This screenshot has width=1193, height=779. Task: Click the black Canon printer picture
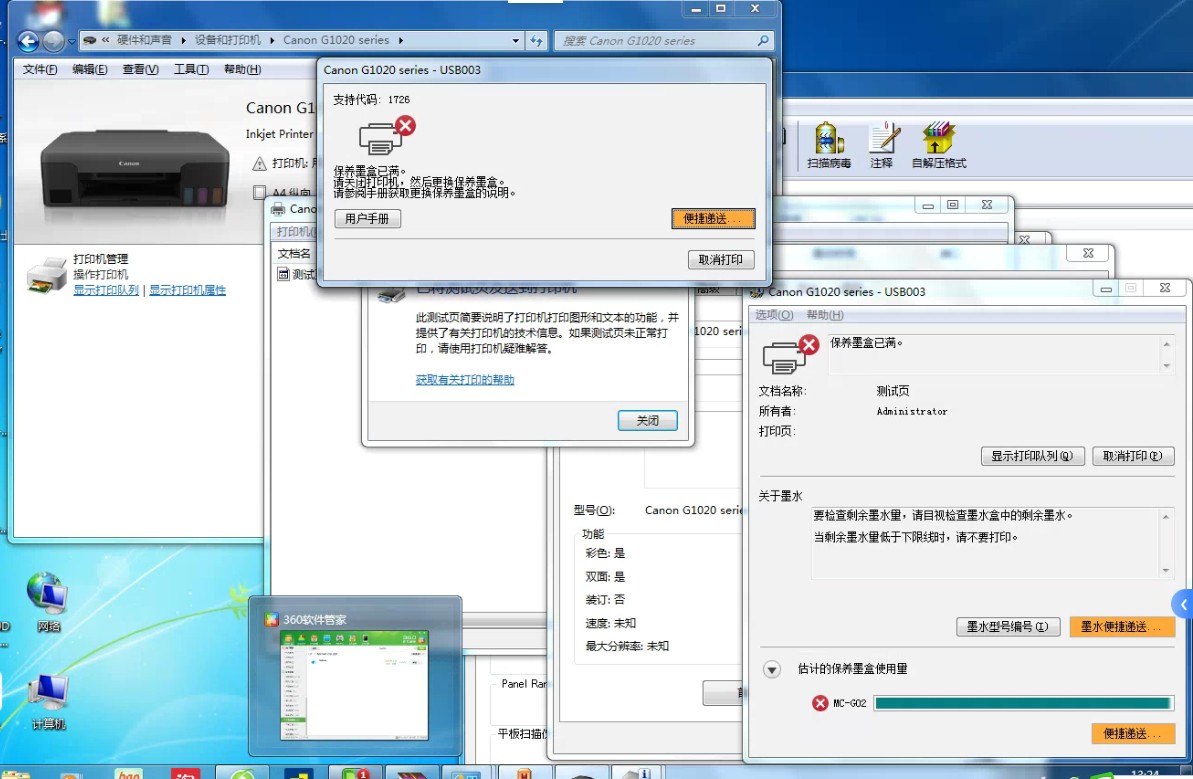(x=135, y=169)
